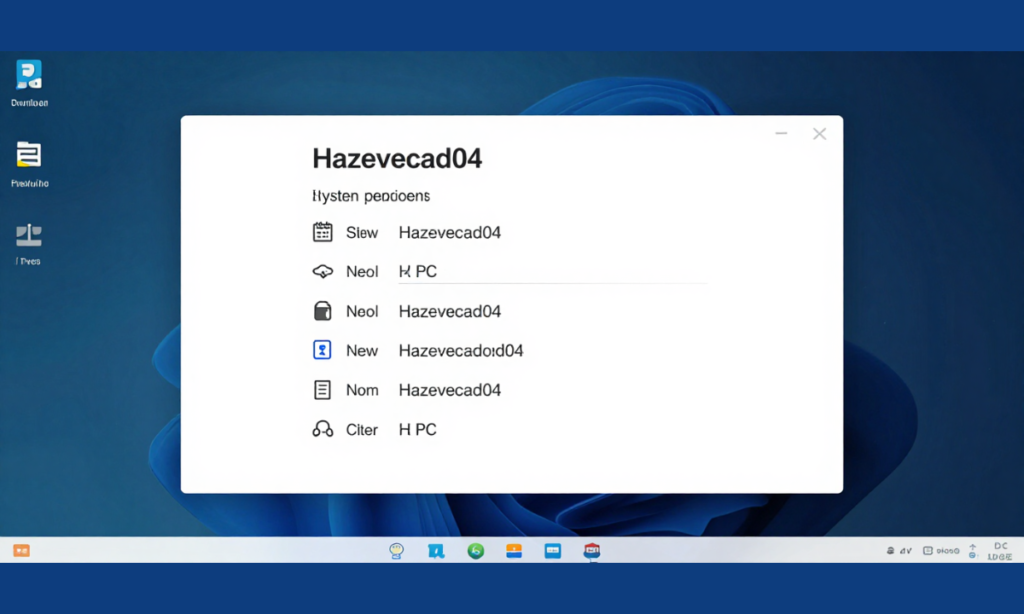Open the top desktop shortcut icon
Viewport: 1024px width, 614px height.
click(29, 75)
